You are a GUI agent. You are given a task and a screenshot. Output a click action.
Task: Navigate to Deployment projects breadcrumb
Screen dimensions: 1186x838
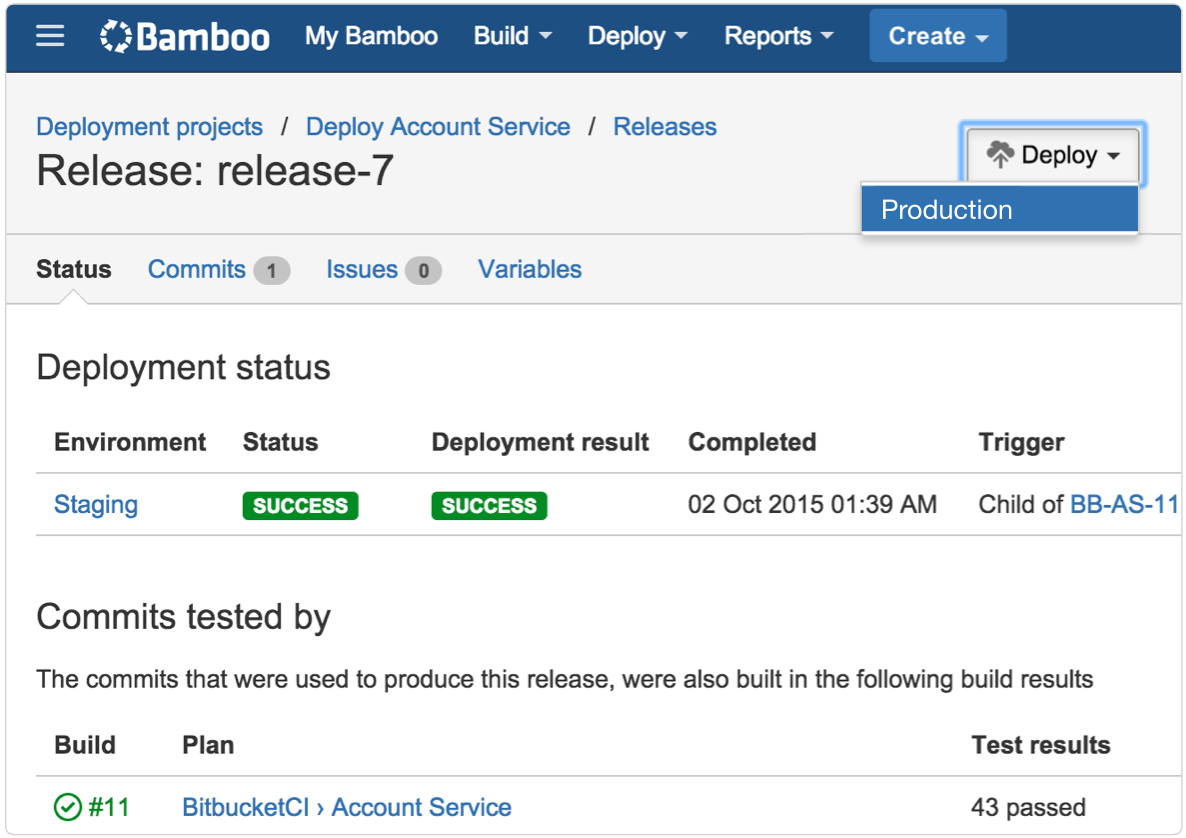click(x=149, y=127)
